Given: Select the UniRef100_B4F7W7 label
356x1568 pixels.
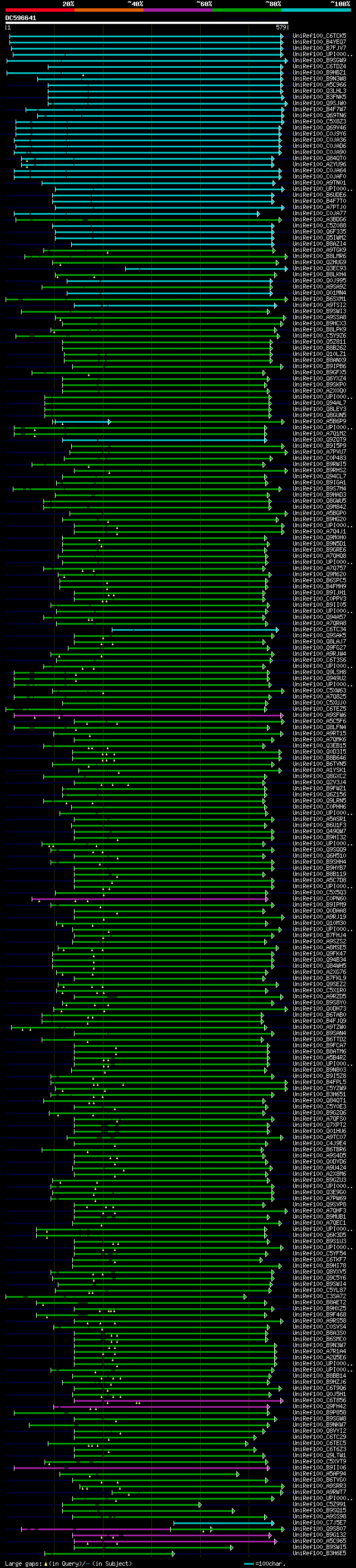Looking at the screenshot, I should [x=319, y=109].
